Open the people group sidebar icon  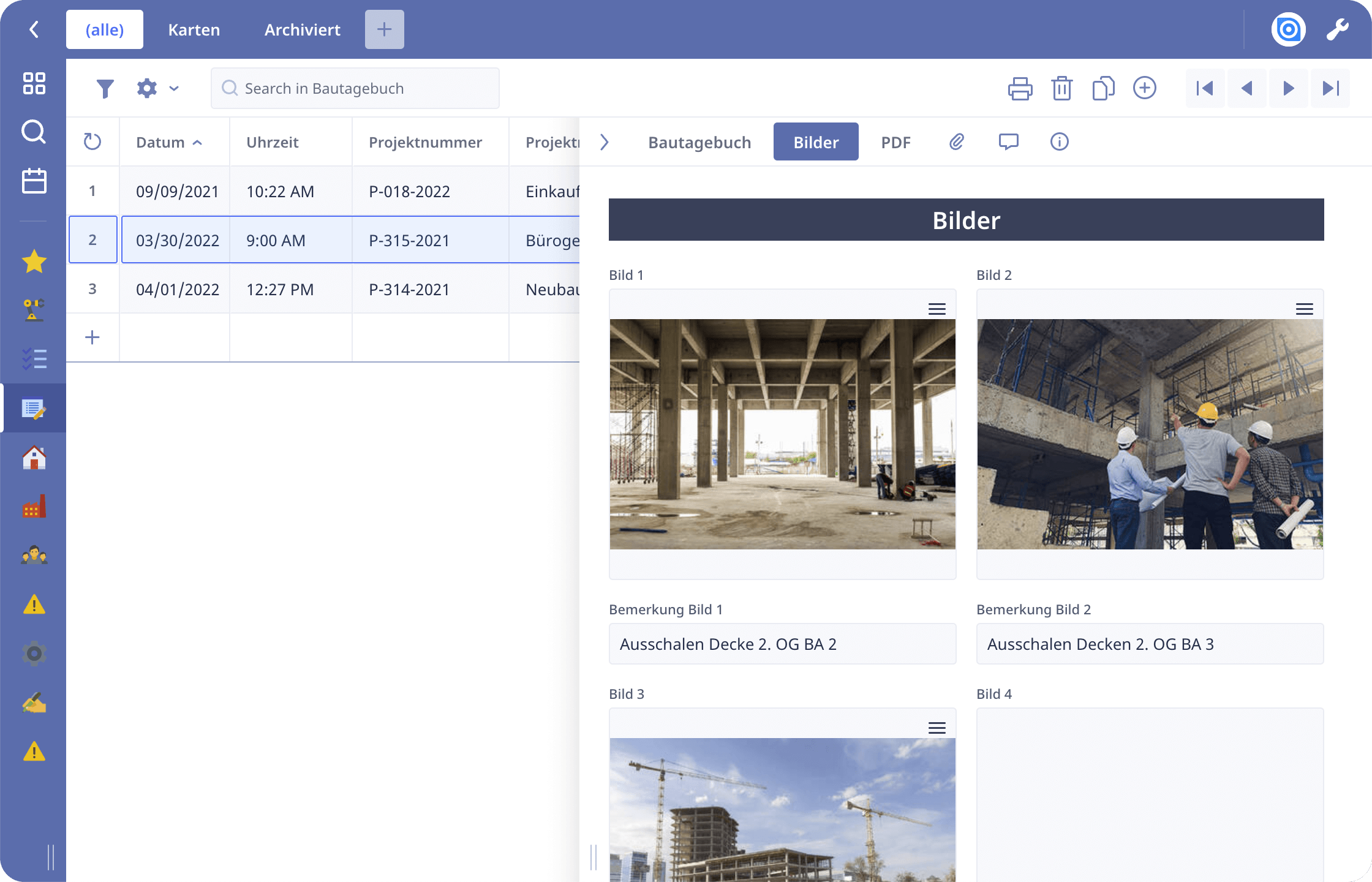(x=34, y=556)
